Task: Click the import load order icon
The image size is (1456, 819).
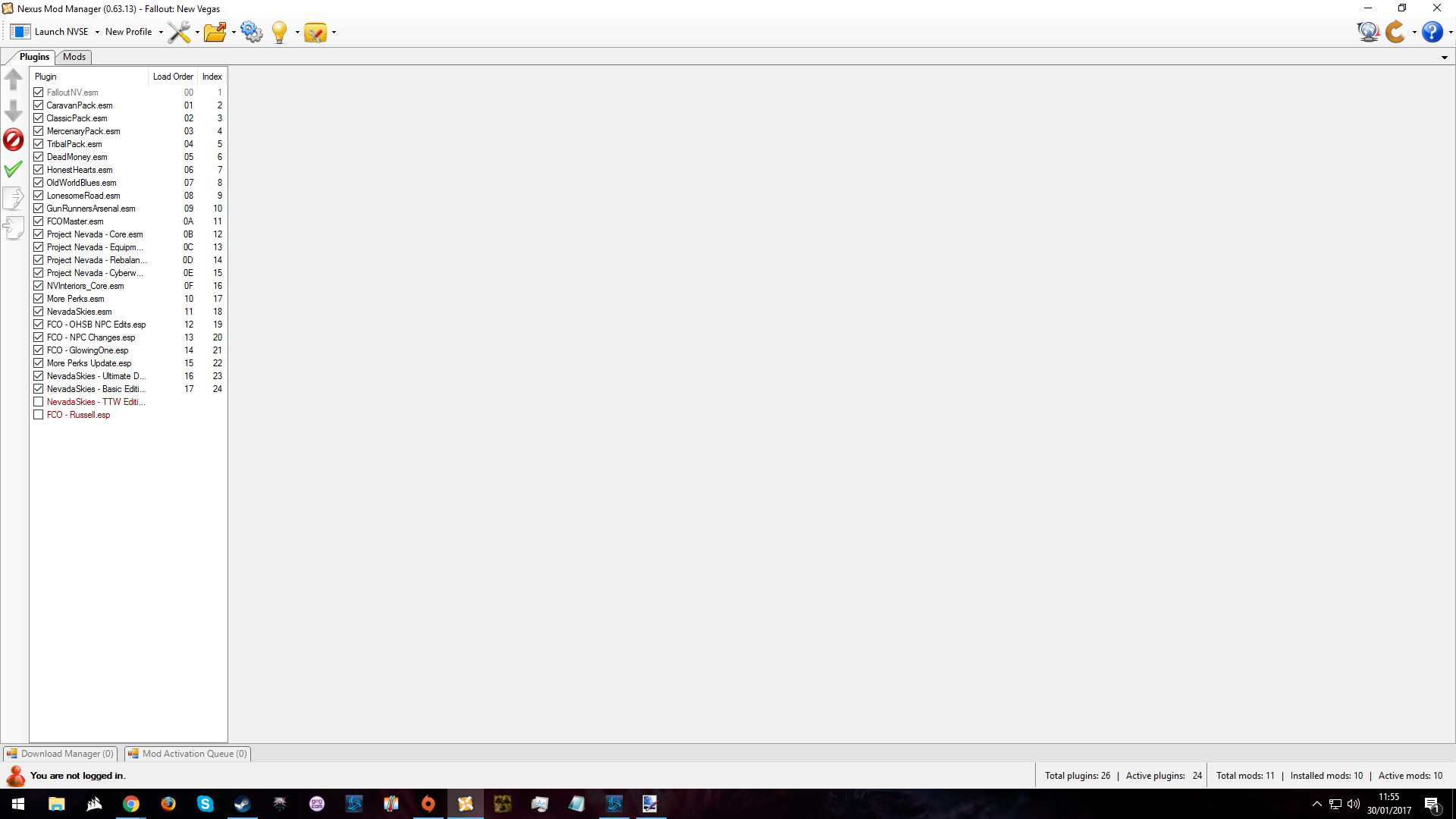Action: tap(14, 227)
